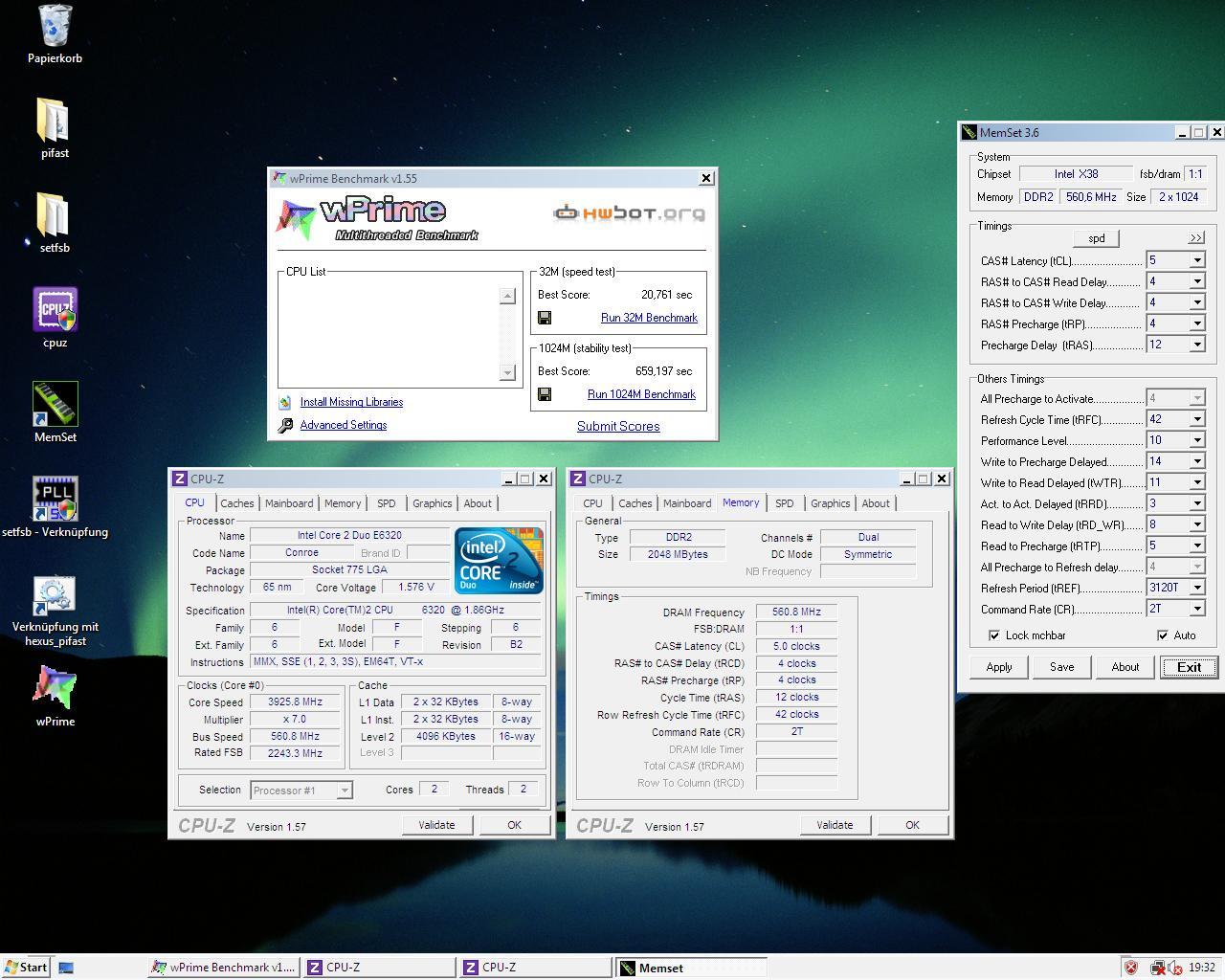Screen dimensions: 1225x980
Task: Click the spd button in MemSet
Action: [x=1097, y=238]
